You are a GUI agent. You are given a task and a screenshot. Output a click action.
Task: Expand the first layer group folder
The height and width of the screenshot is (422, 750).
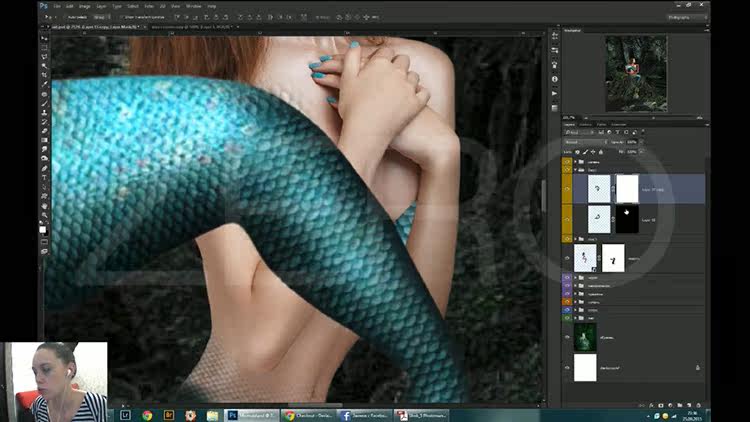pyautogui.click(x=577, y=161)
